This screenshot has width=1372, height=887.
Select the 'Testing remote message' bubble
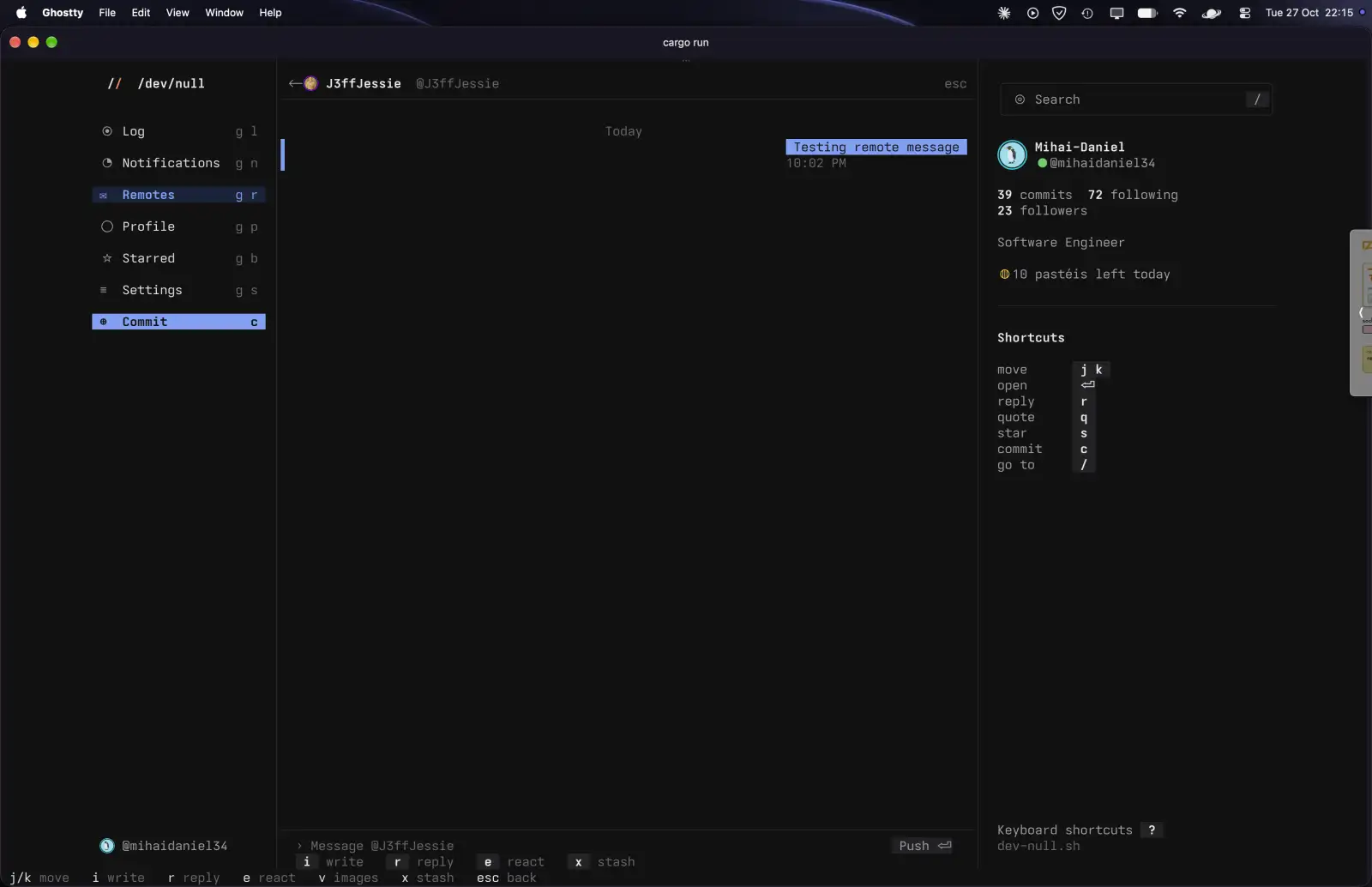tap(876, 147)
